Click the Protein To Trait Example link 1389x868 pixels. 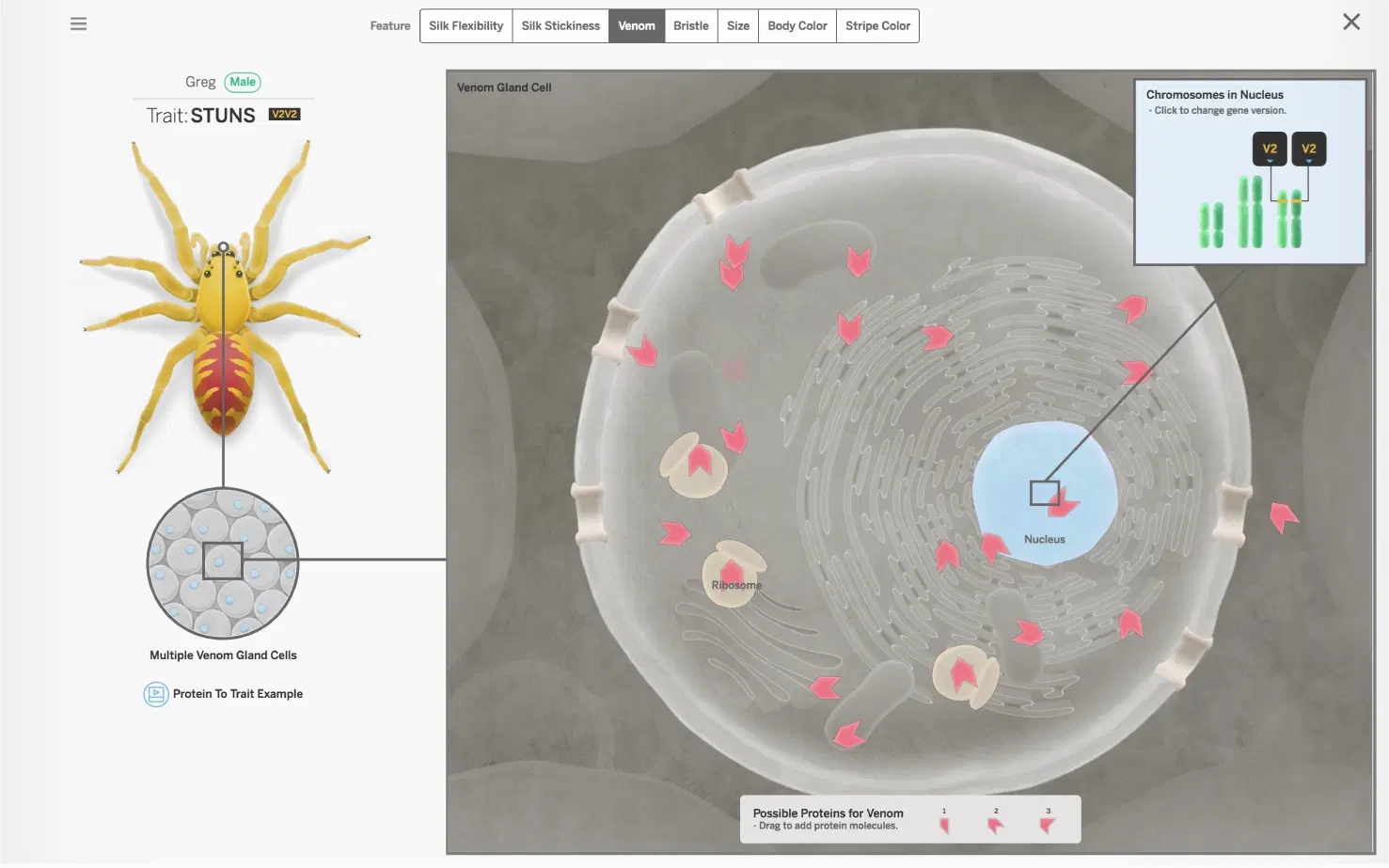point(237,694)
